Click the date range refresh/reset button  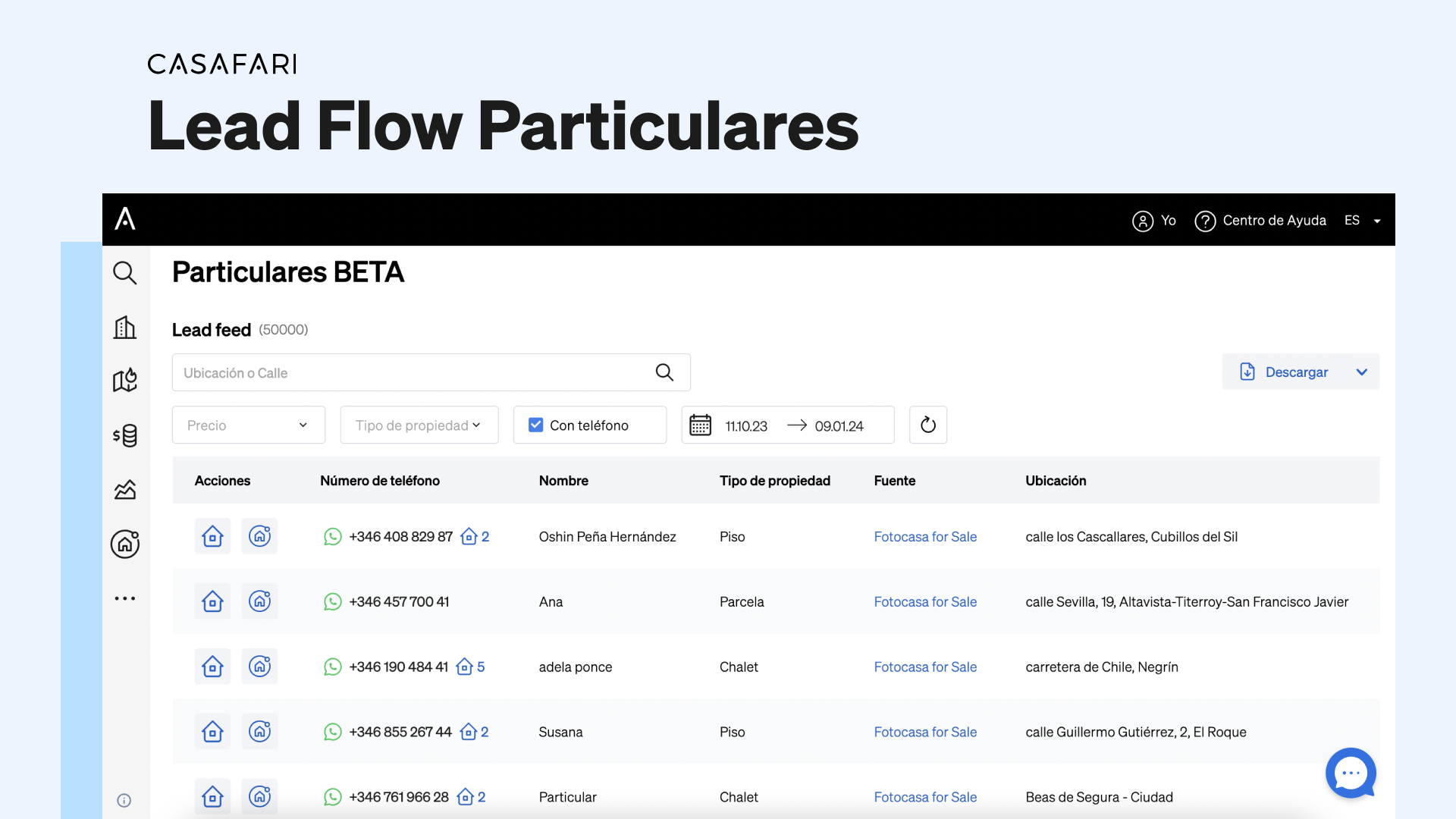pyautogui.click(x=927, y=425)
